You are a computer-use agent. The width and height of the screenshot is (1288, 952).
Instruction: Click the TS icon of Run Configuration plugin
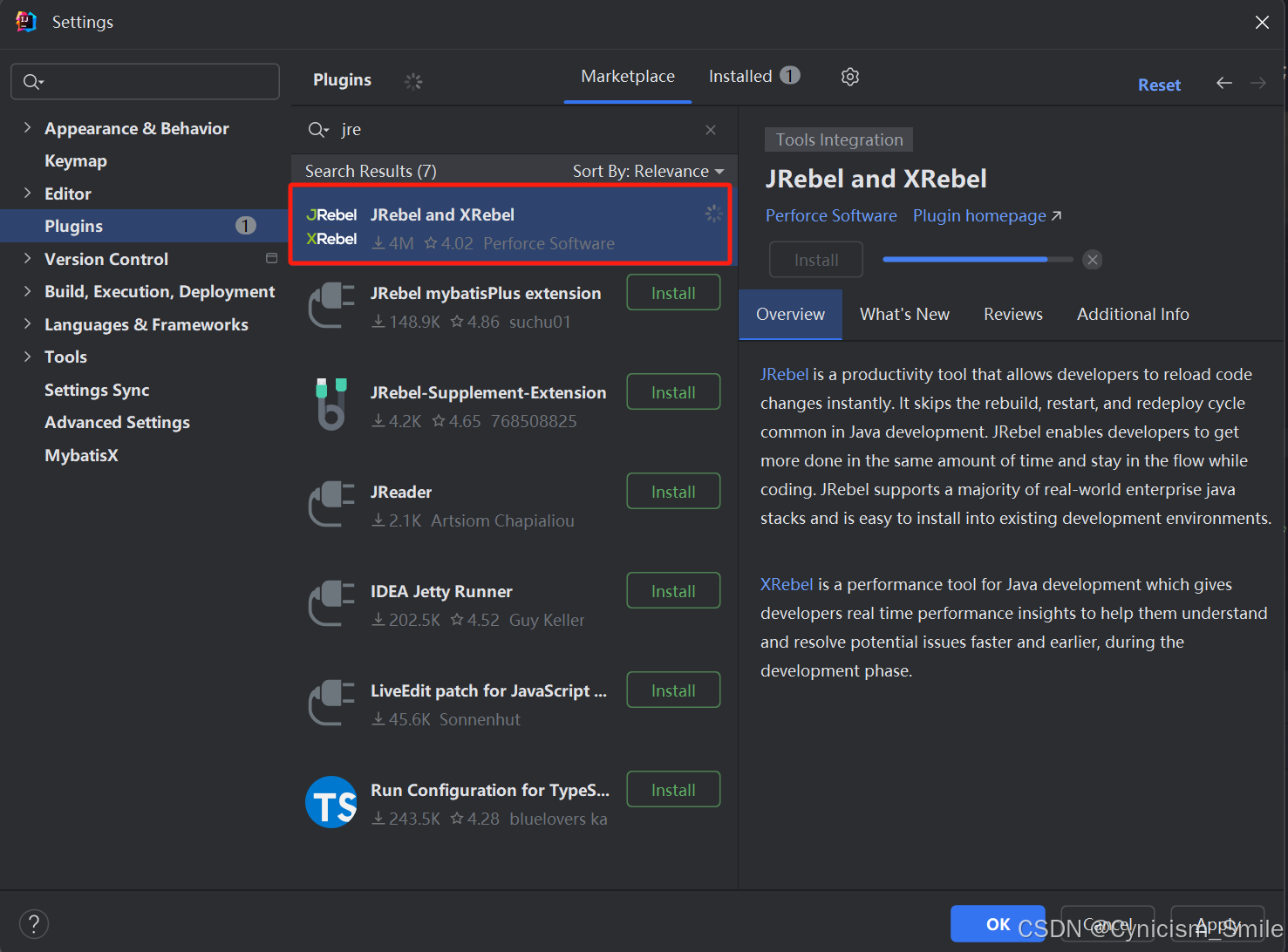tap(331, 802)
